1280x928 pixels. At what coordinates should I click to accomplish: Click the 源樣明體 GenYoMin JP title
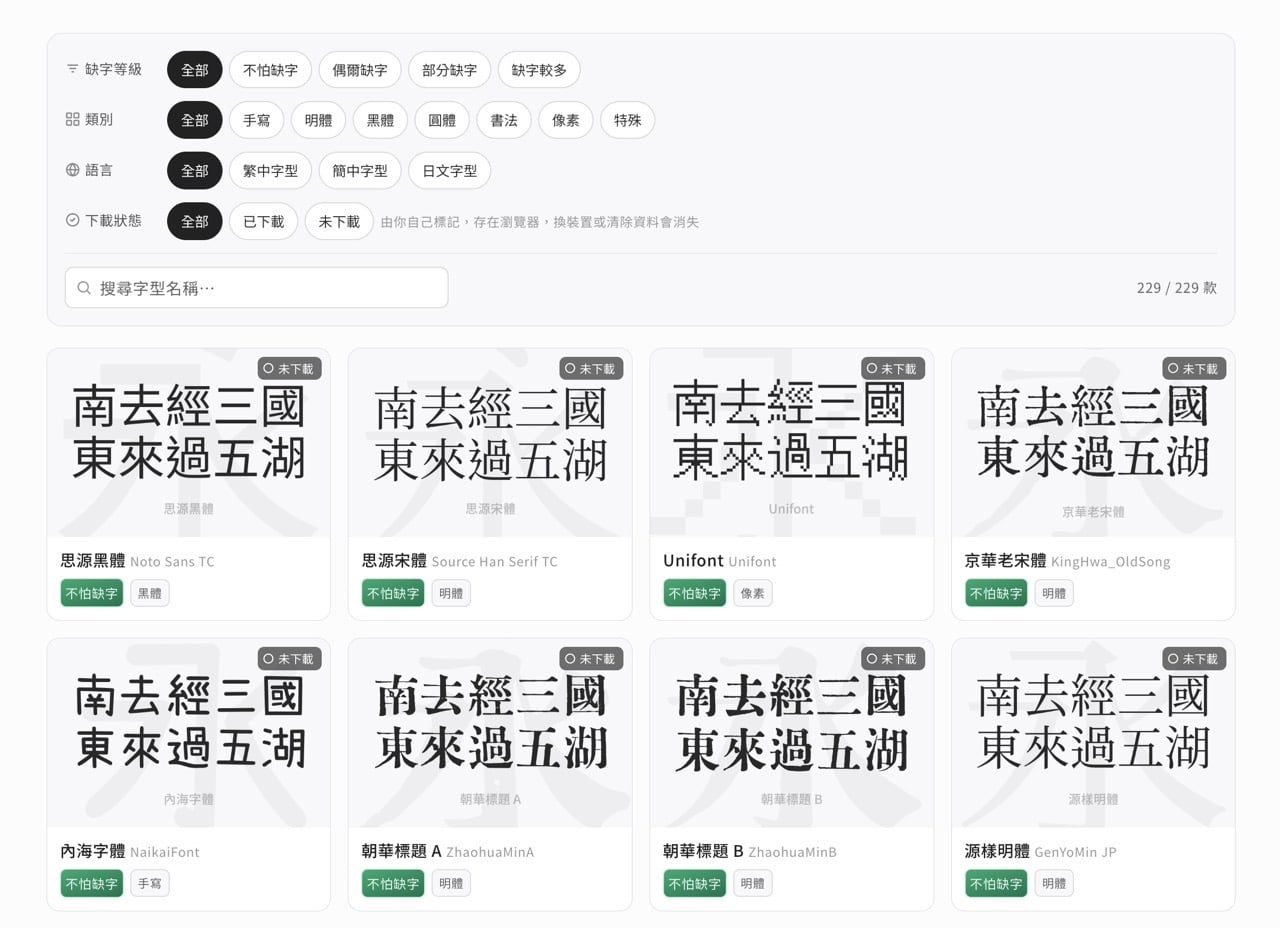point(1041,852)
